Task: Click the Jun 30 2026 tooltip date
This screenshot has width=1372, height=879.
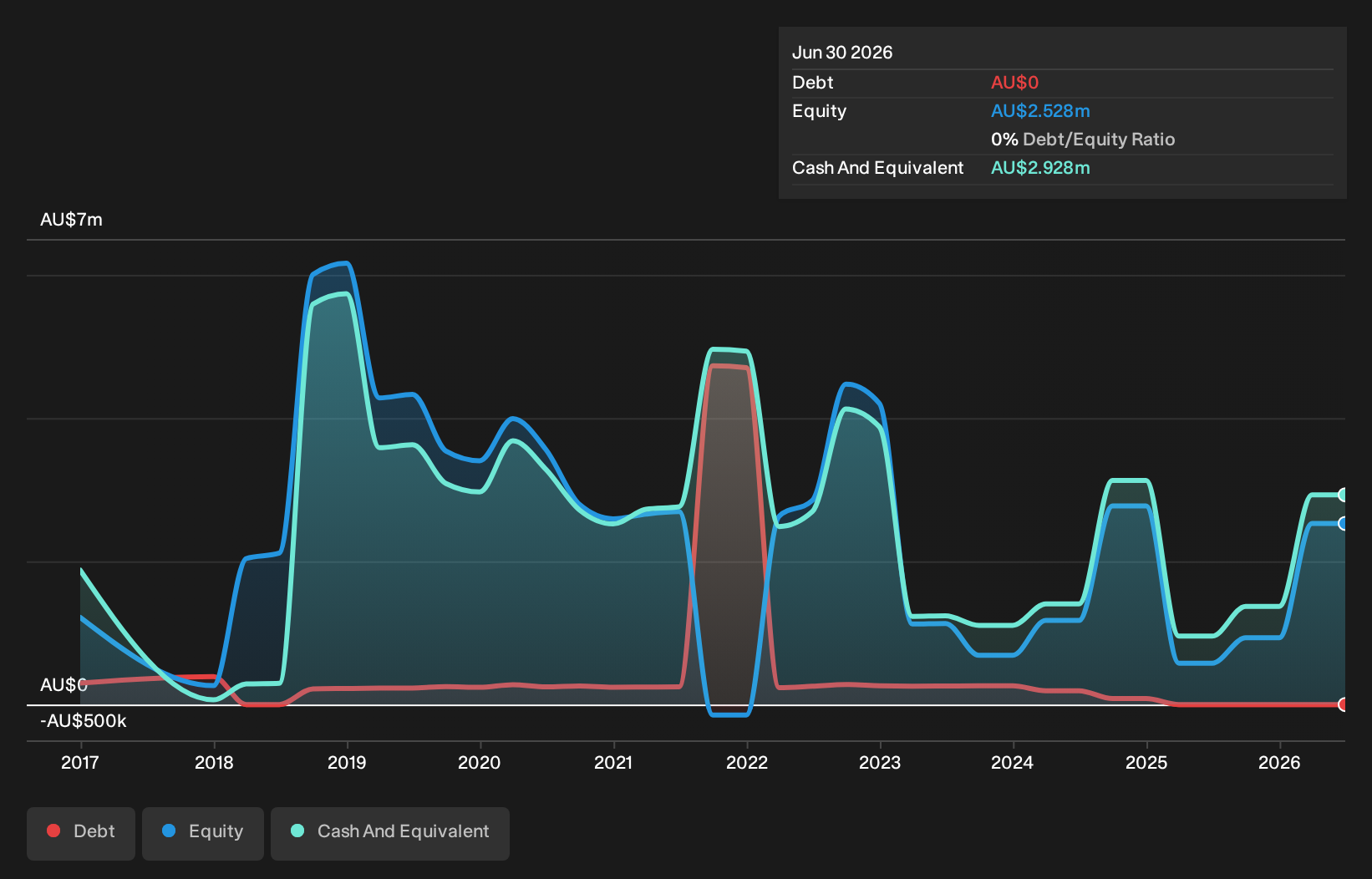Action: 842,53
